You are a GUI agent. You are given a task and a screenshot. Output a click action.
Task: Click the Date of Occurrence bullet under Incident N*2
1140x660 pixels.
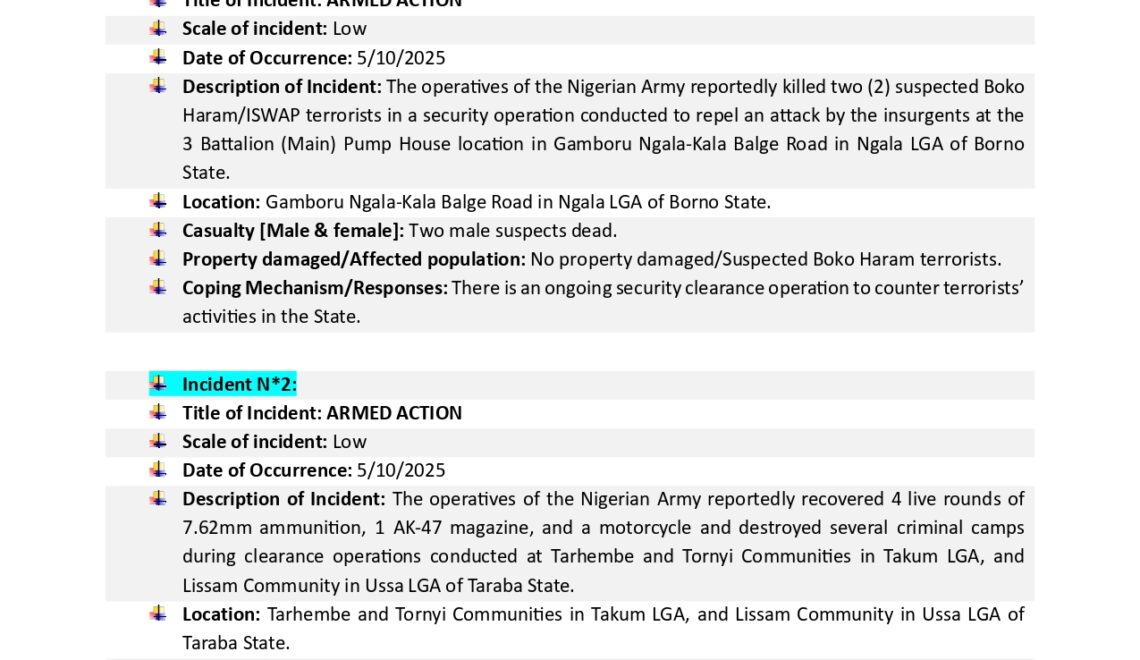(158, 469)
